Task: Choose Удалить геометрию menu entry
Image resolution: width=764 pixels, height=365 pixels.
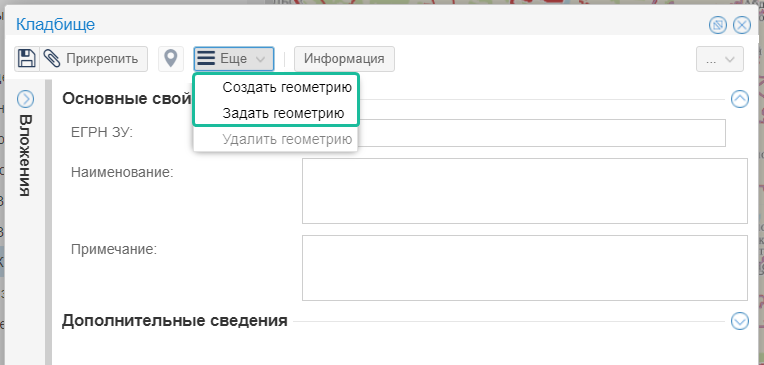Action: pyautogui.click(x=276, y=139)
